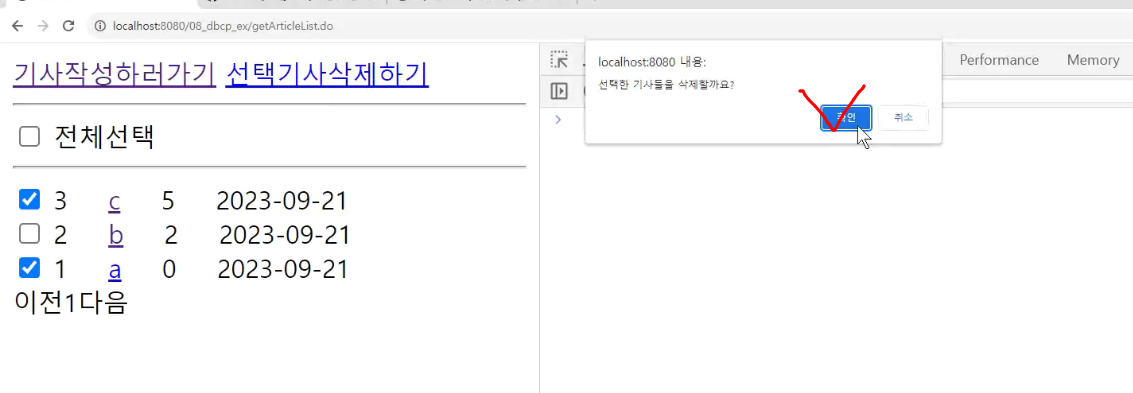Click the 선택기사삭제하기 link

[327, 74]
